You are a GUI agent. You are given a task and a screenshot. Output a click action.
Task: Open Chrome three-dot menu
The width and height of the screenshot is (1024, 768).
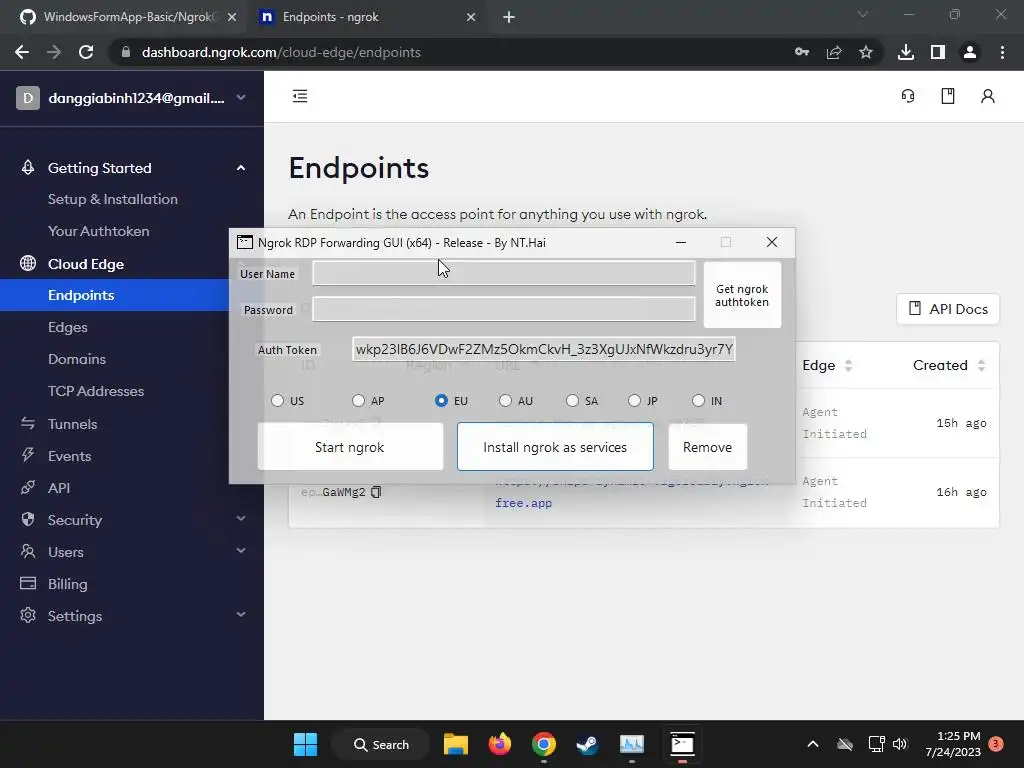pyautogui.click(x=1002, y=52)
